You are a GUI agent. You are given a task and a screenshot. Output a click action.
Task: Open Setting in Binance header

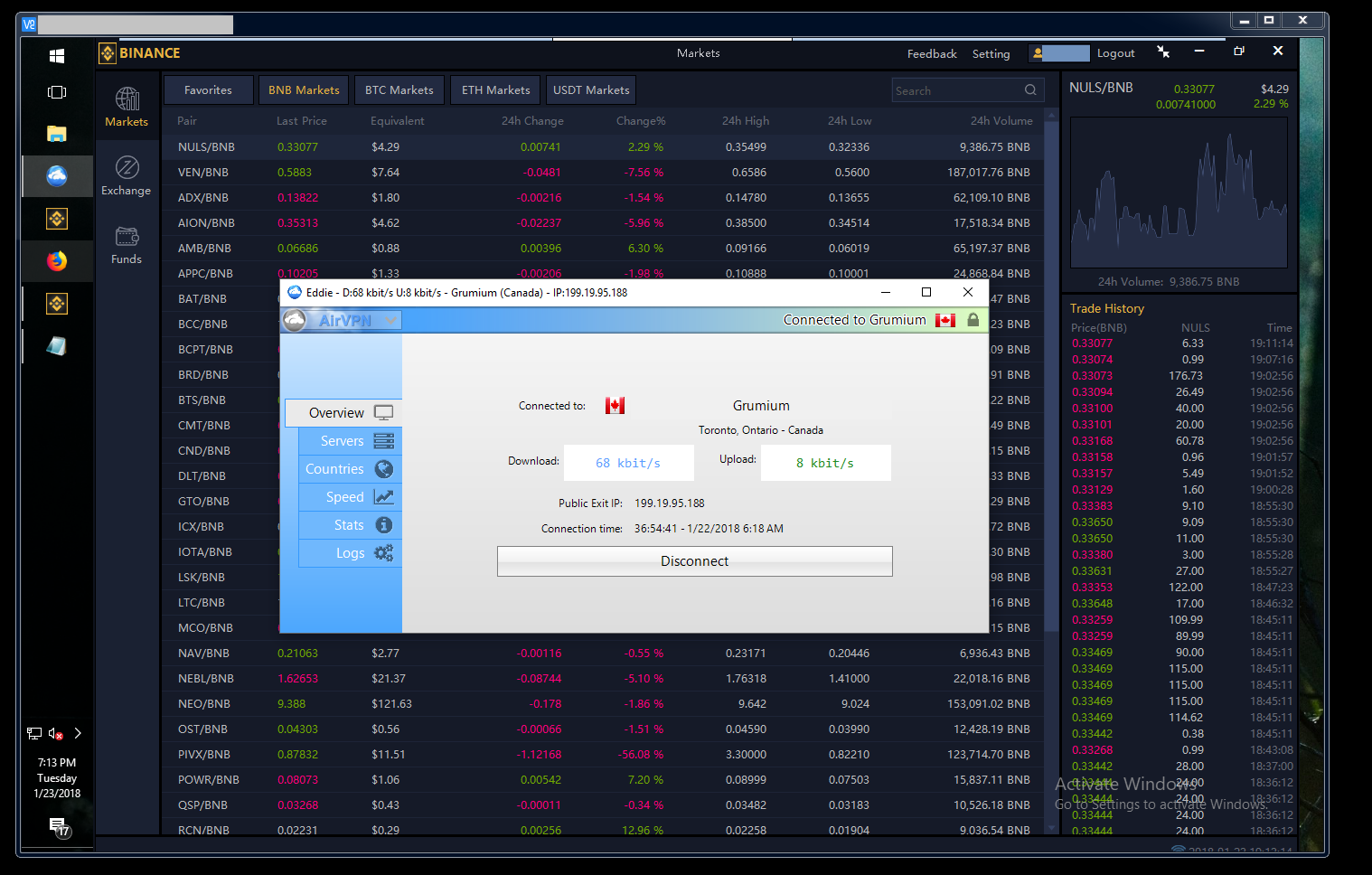991,54
